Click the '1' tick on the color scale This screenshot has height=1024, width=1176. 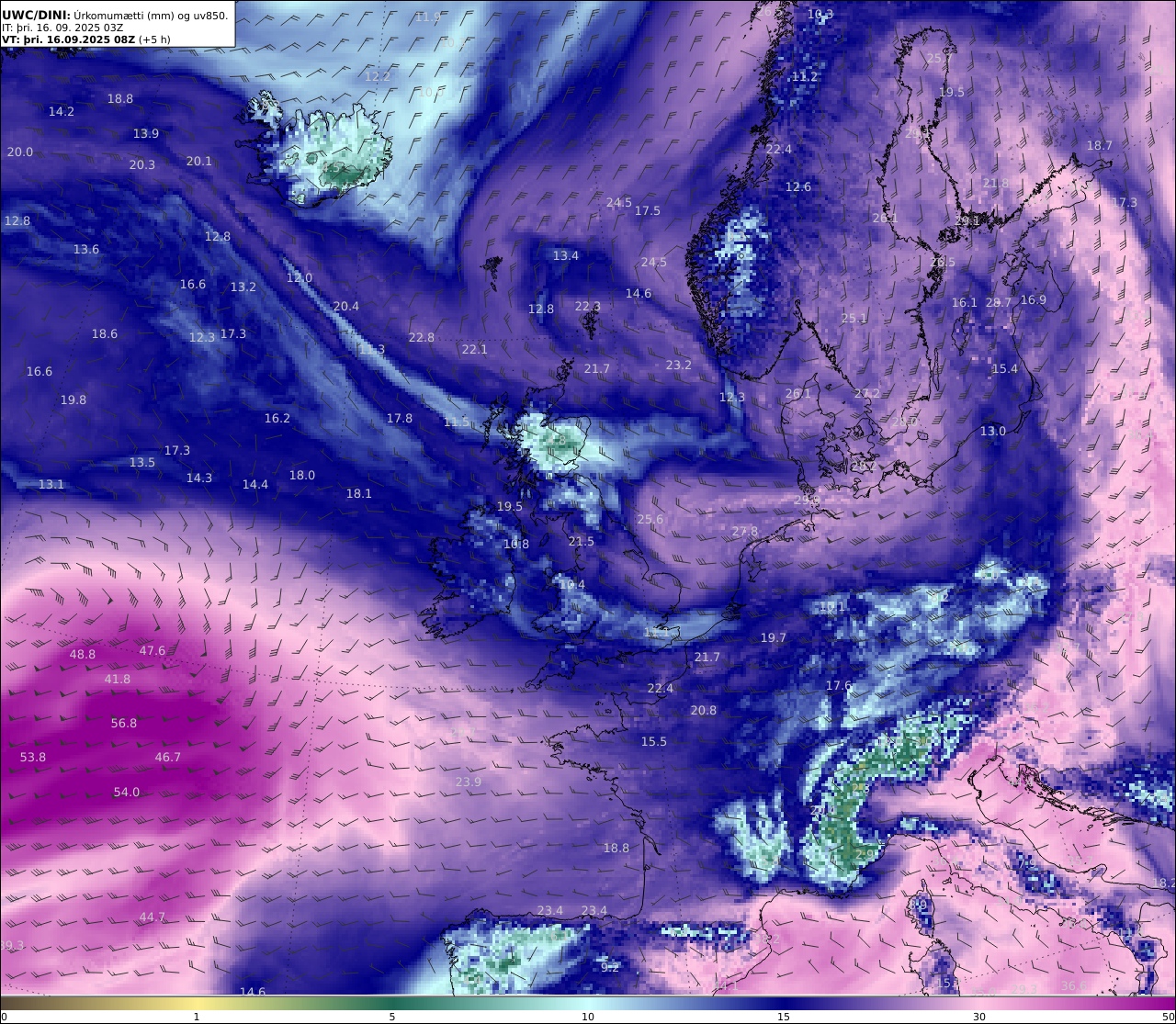click(x=197, y=1017)
